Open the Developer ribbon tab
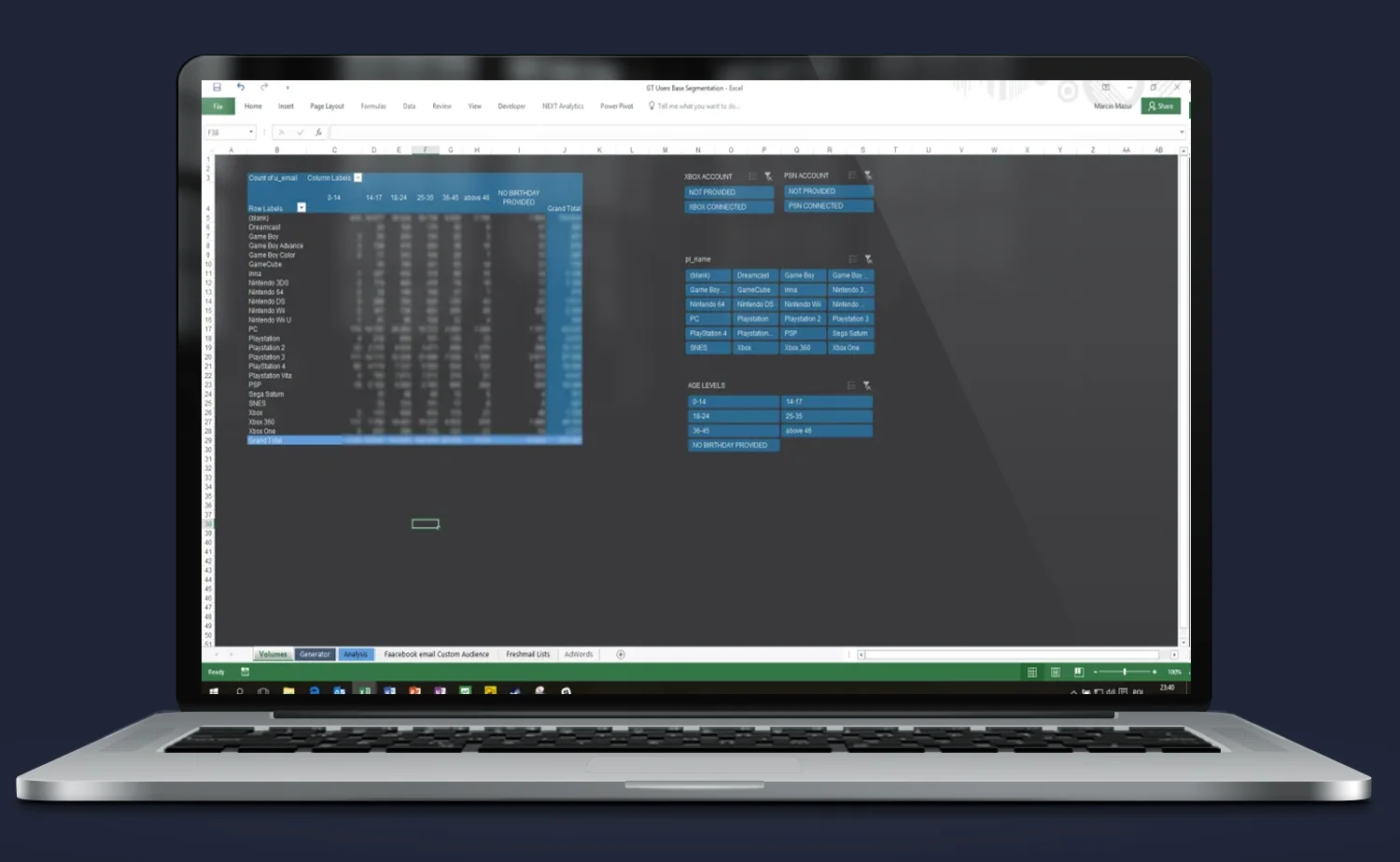This screenshot has height=862, width=1400. [x=511, y=106]
